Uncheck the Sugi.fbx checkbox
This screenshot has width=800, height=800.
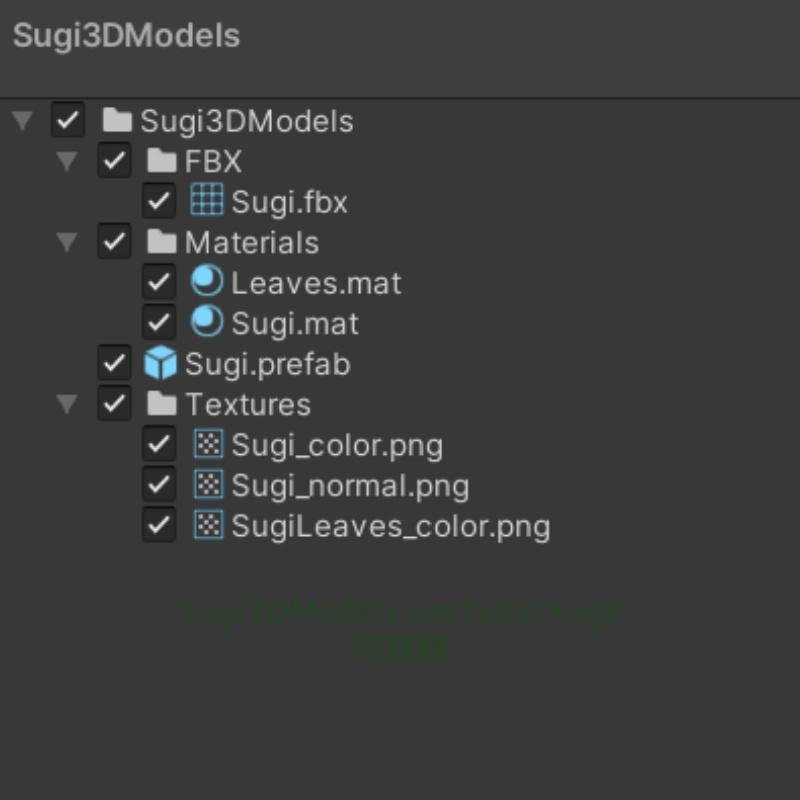click(x=159, y=202)
